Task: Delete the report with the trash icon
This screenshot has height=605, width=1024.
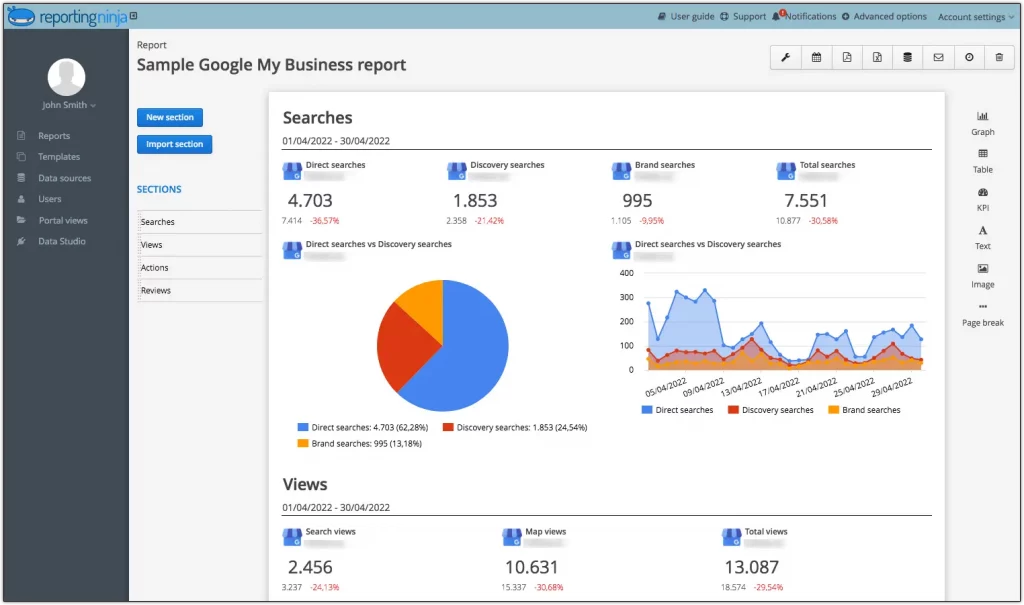Action: click(999, 57)
